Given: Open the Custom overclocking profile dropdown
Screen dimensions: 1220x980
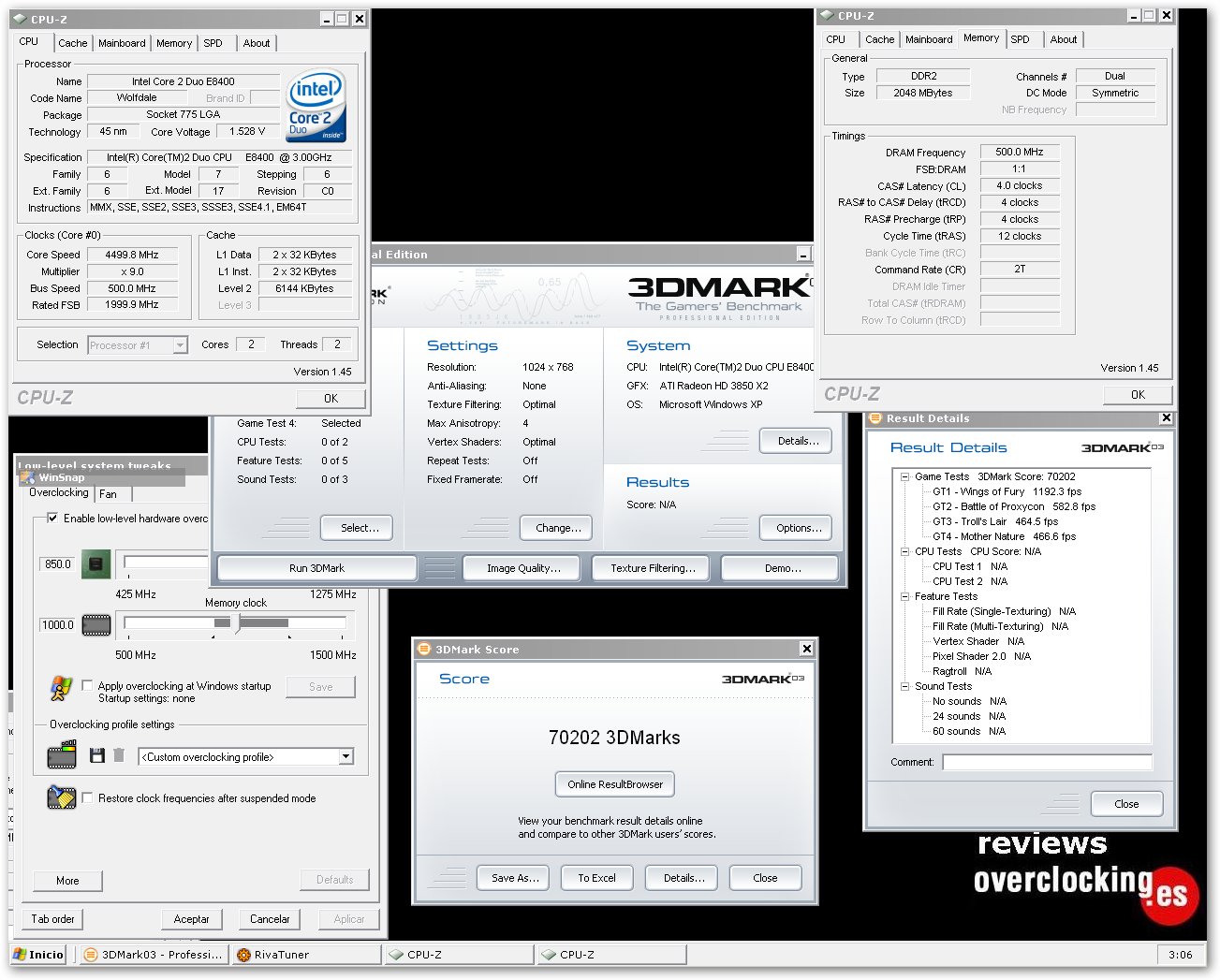Looking at the screenshot, I should coord(345,756).
